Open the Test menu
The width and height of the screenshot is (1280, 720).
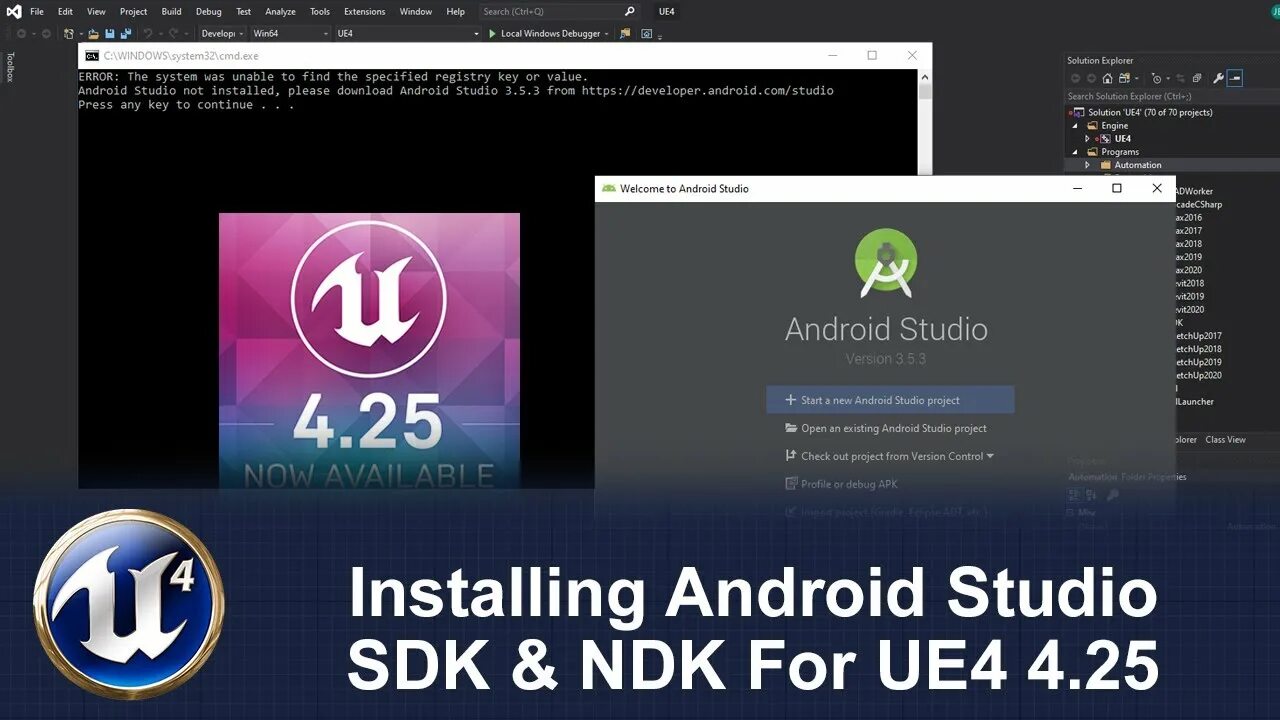click(x=244, y=11)
